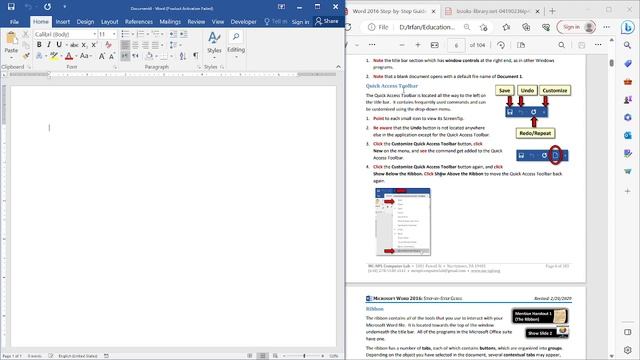The height and width of the screenshot is (360, 640).
Task: Click the PDF zoom out minus button
Action: 402,45
